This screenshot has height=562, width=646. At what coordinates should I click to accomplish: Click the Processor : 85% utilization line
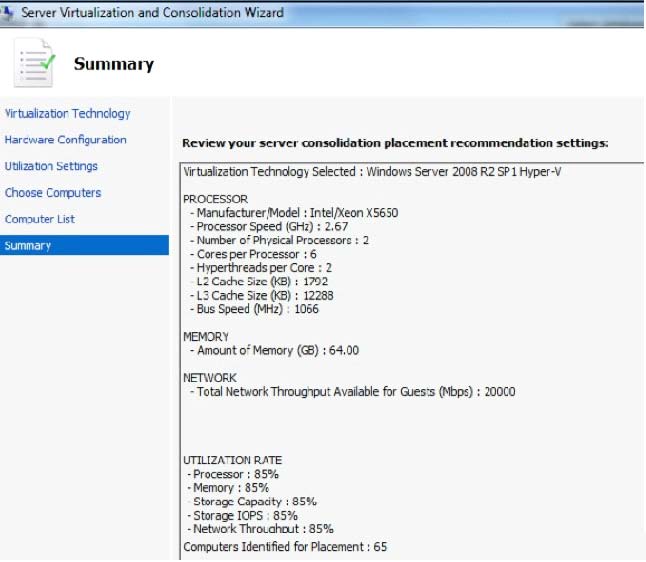click(233, 474)
